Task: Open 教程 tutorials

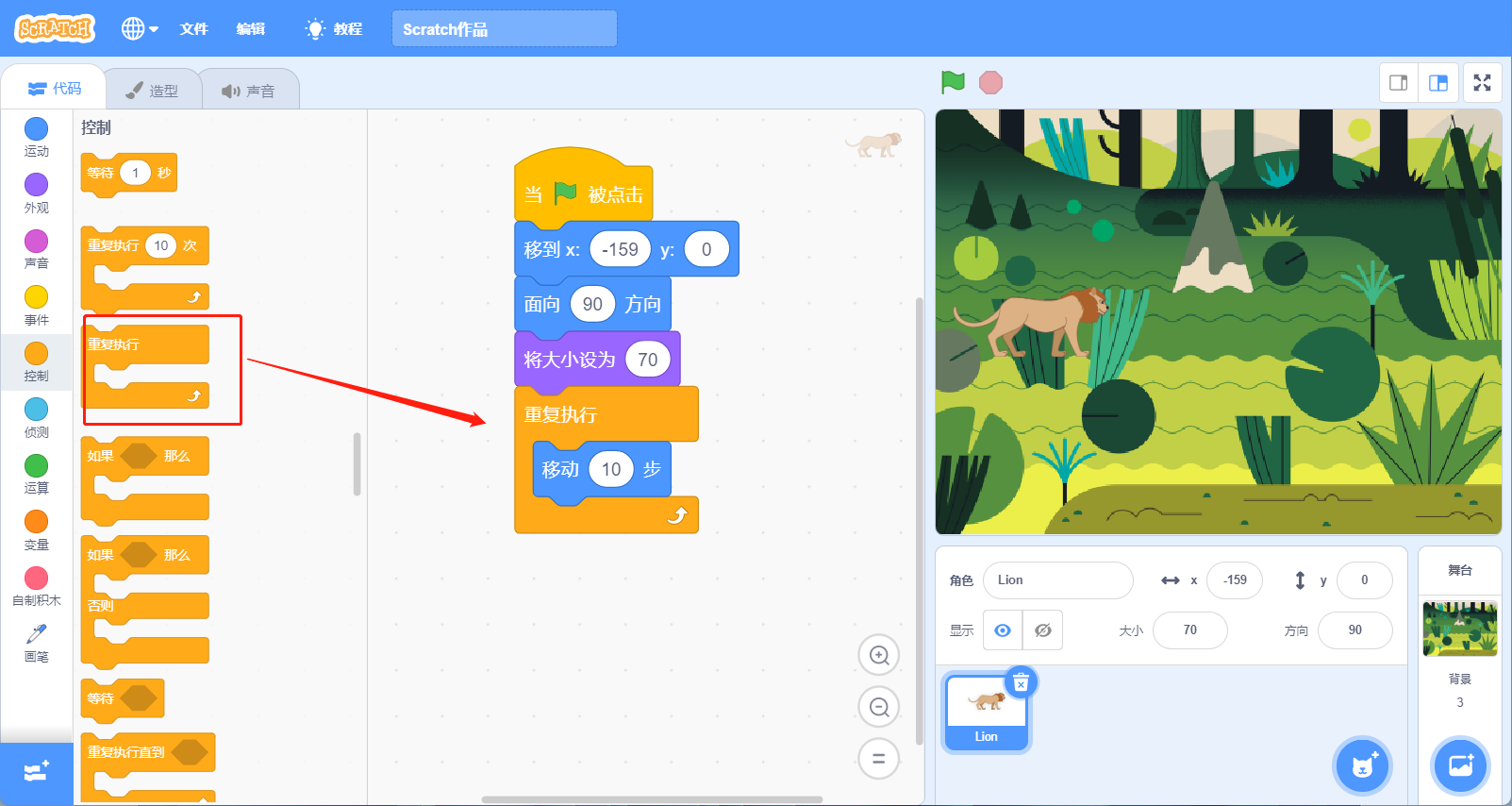Action: click(x=334, y=29)
